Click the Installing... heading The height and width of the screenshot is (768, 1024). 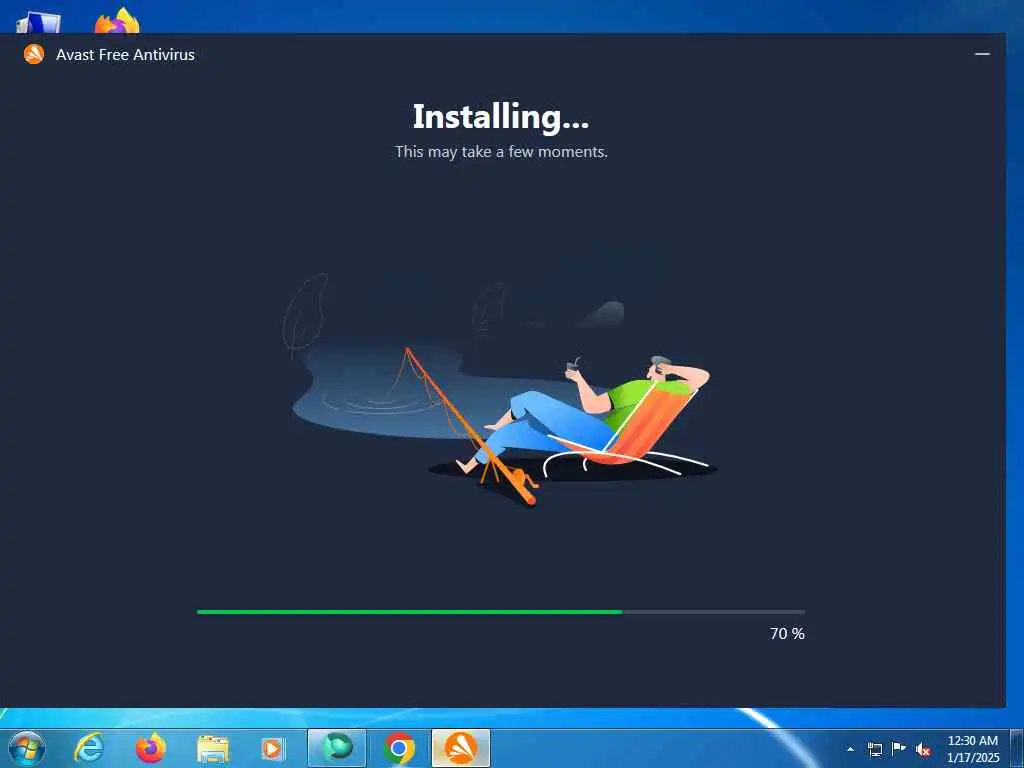(x=501, y=117)
